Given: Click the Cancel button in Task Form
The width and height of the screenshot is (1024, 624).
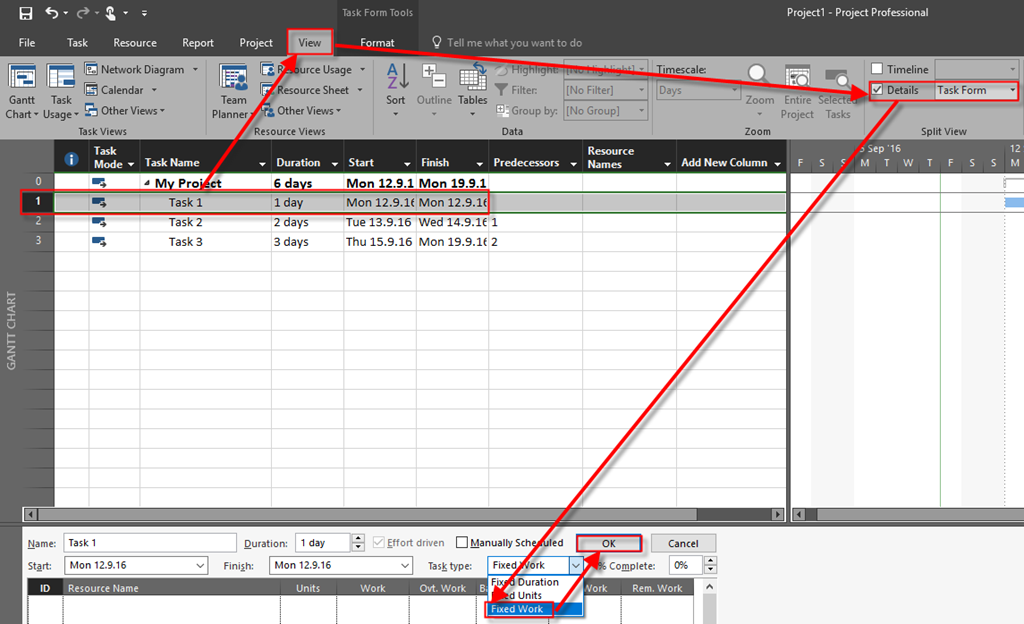Looking at the screenshot, I should click(x=683, y=544).
